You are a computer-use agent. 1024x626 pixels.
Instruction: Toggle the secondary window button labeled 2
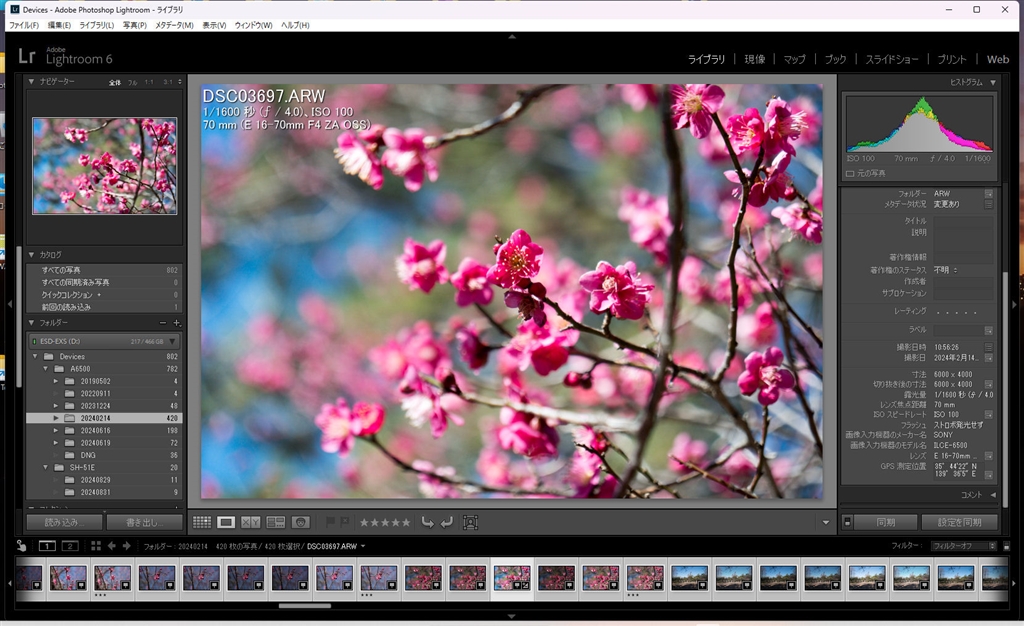pos(70,546)
